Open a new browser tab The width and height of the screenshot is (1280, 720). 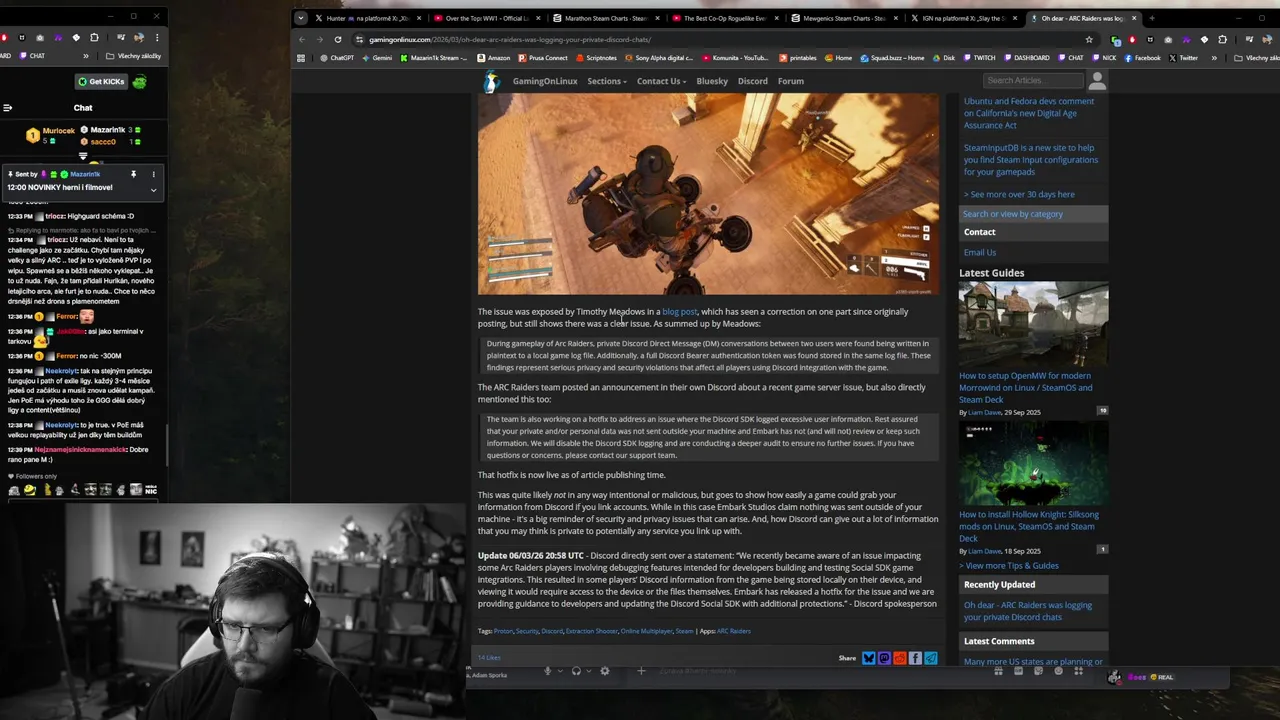1152,18
